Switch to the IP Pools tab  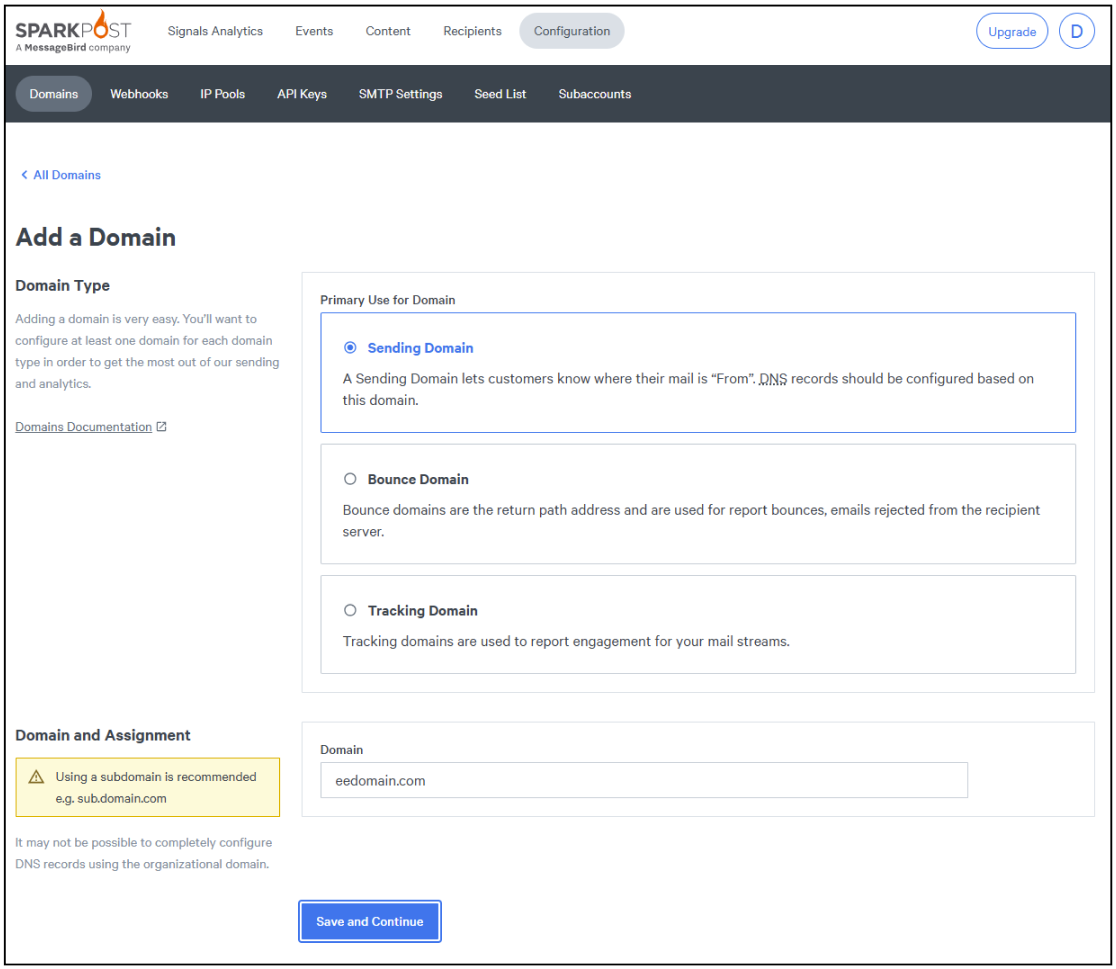click(222, 94)
